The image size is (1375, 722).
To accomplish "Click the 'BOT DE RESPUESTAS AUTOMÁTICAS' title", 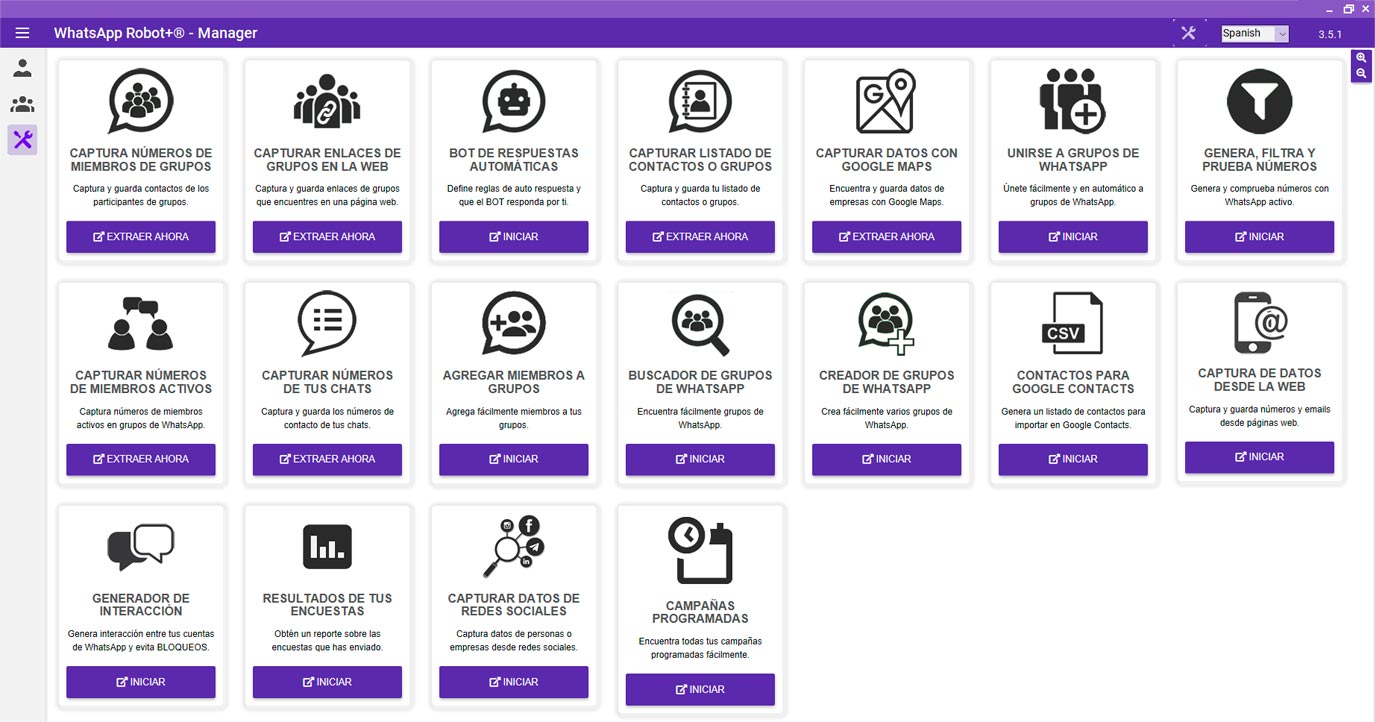I will (x=514, y=160).
